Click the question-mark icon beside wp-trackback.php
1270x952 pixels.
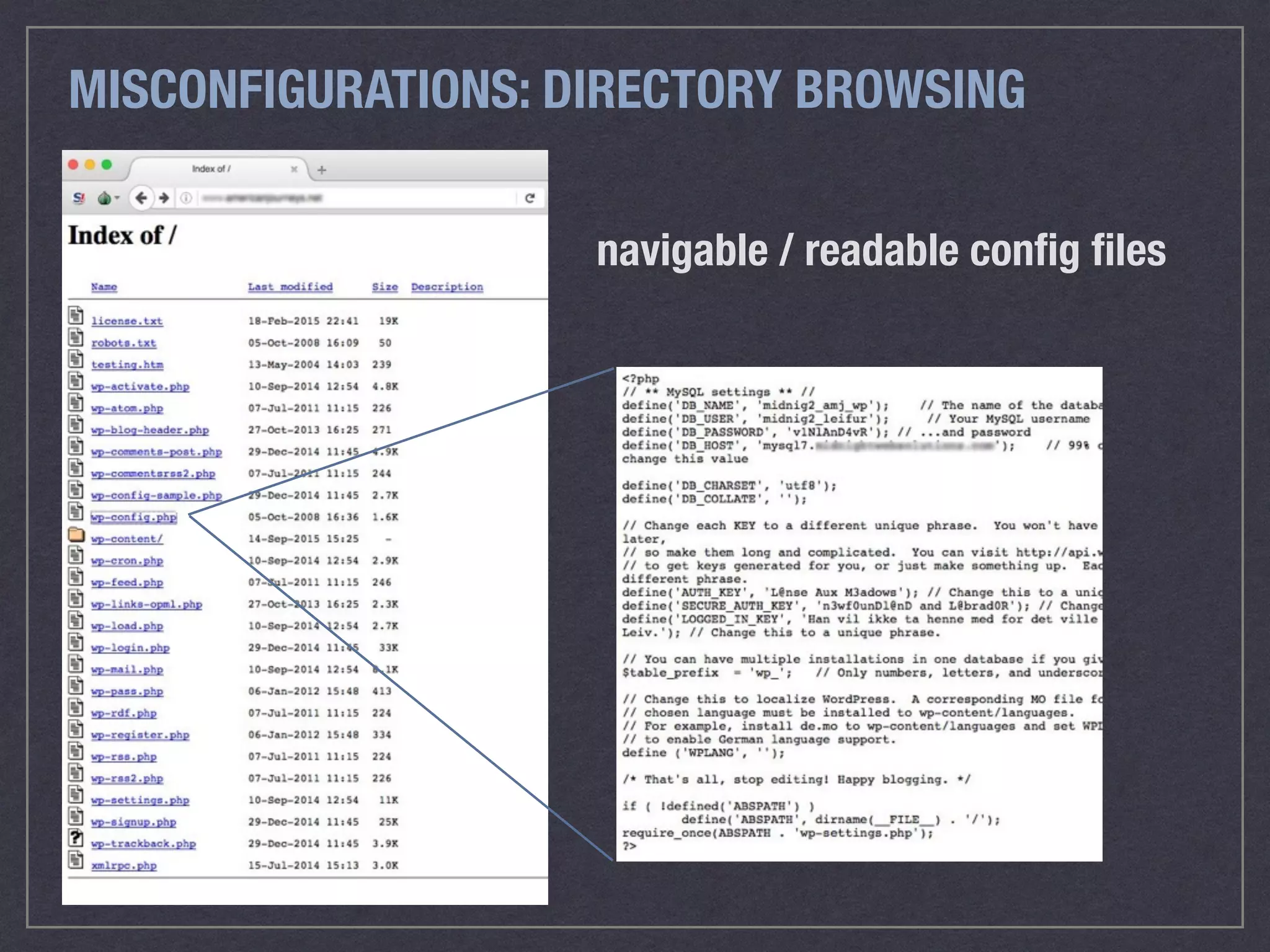[x=76, y=838]
